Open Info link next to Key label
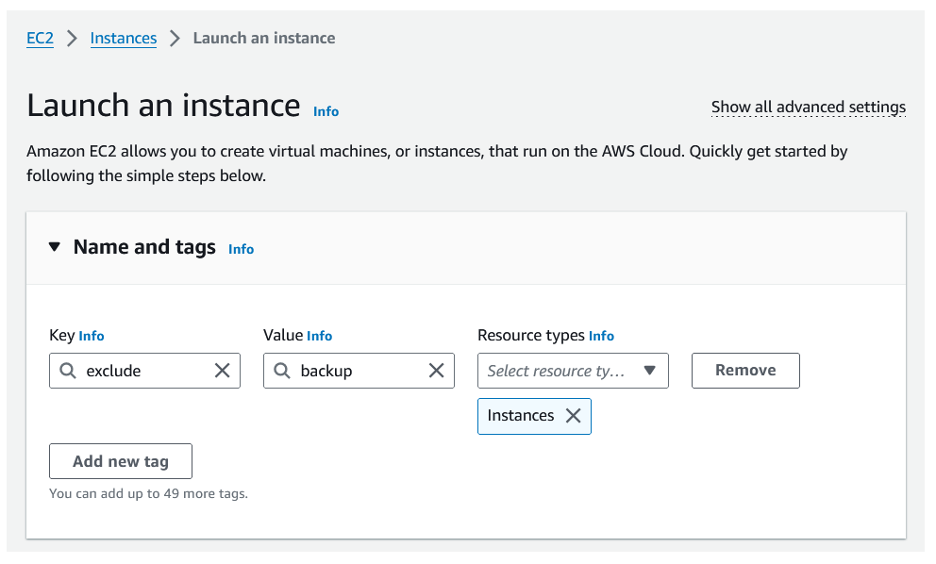This screenshot has height=564, width=936. [x=91, y=336]
